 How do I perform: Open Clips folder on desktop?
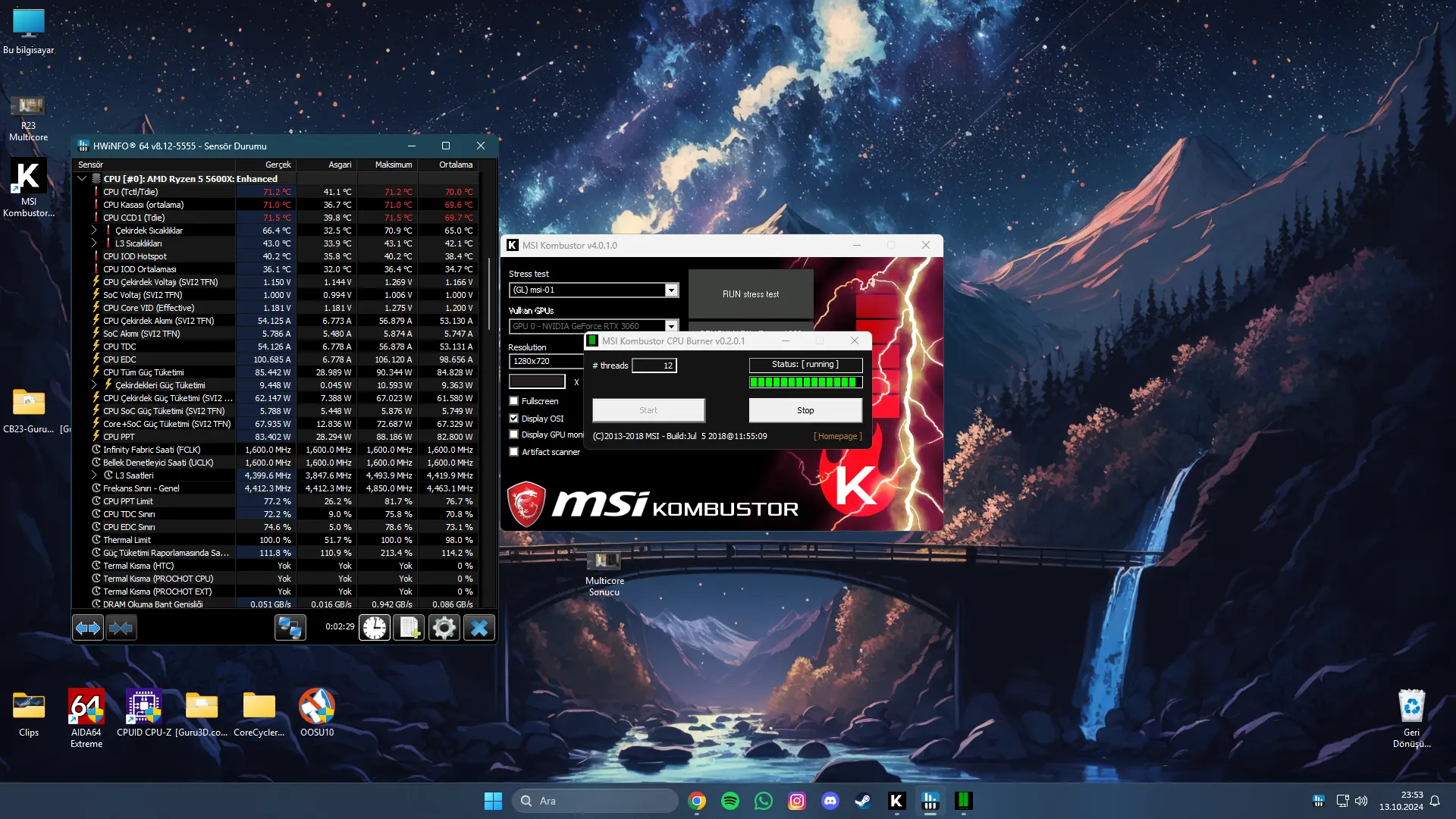click(29, 714)
